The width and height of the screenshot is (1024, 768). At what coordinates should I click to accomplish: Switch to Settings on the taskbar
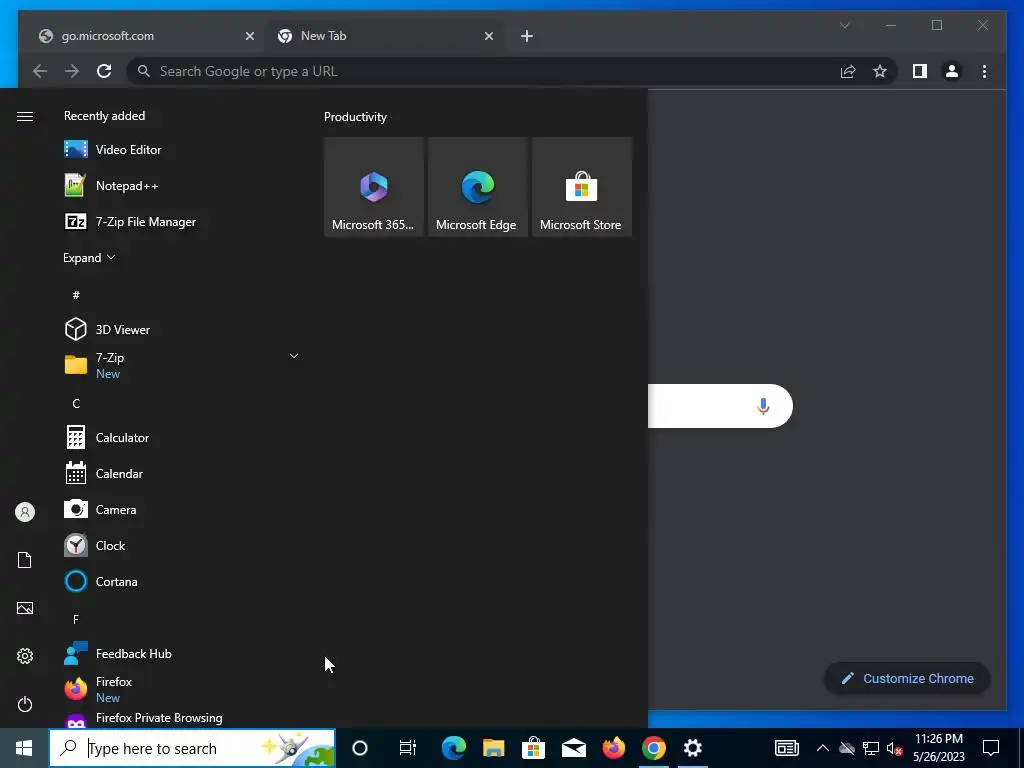pos(693,748)
